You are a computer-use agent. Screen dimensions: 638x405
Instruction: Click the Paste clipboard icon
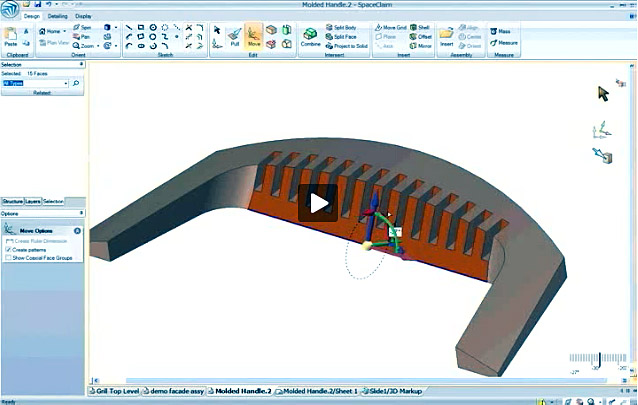10,38
